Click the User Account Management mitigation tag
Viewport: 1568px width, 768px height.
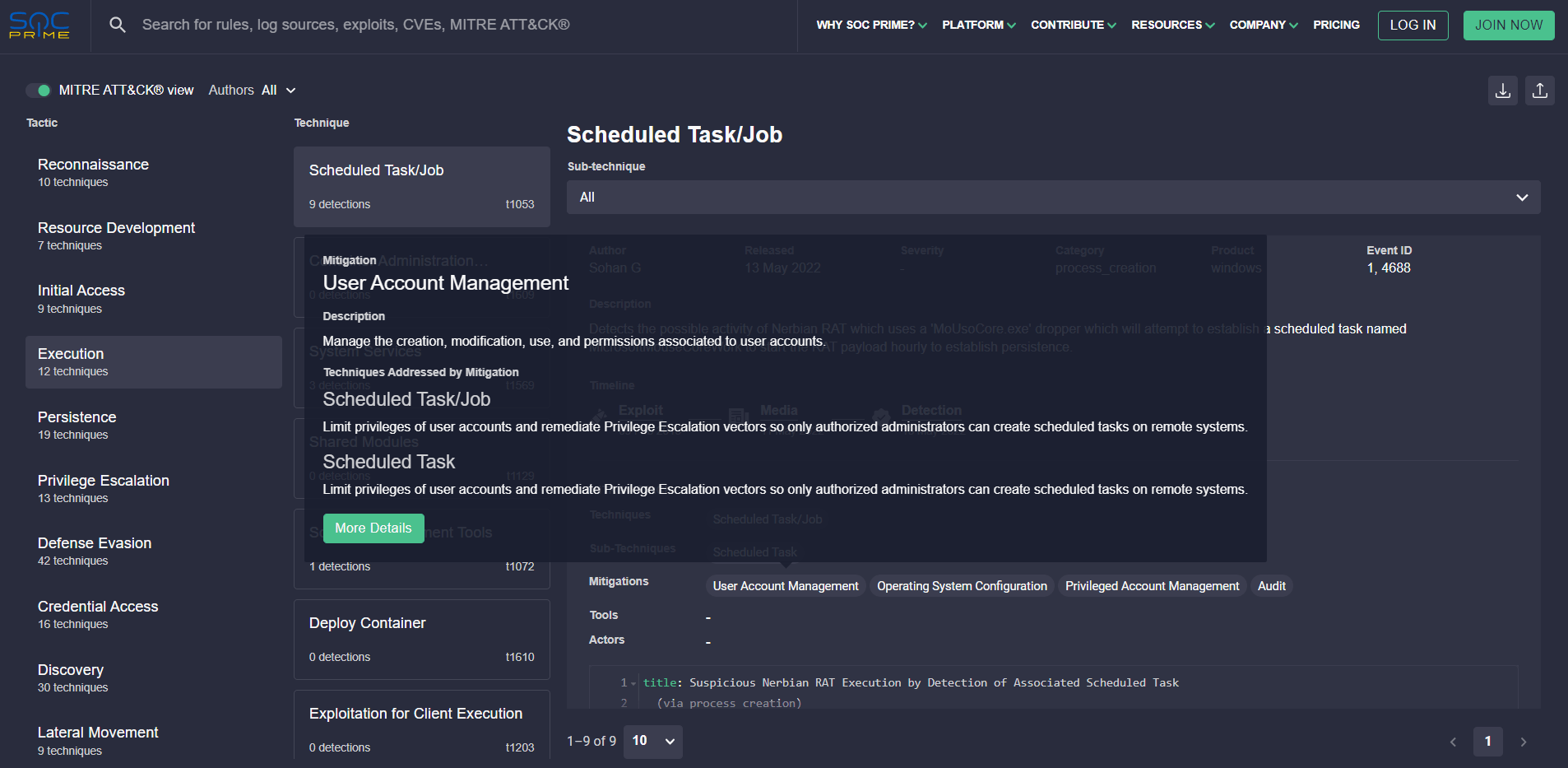(x=786, y=586)
